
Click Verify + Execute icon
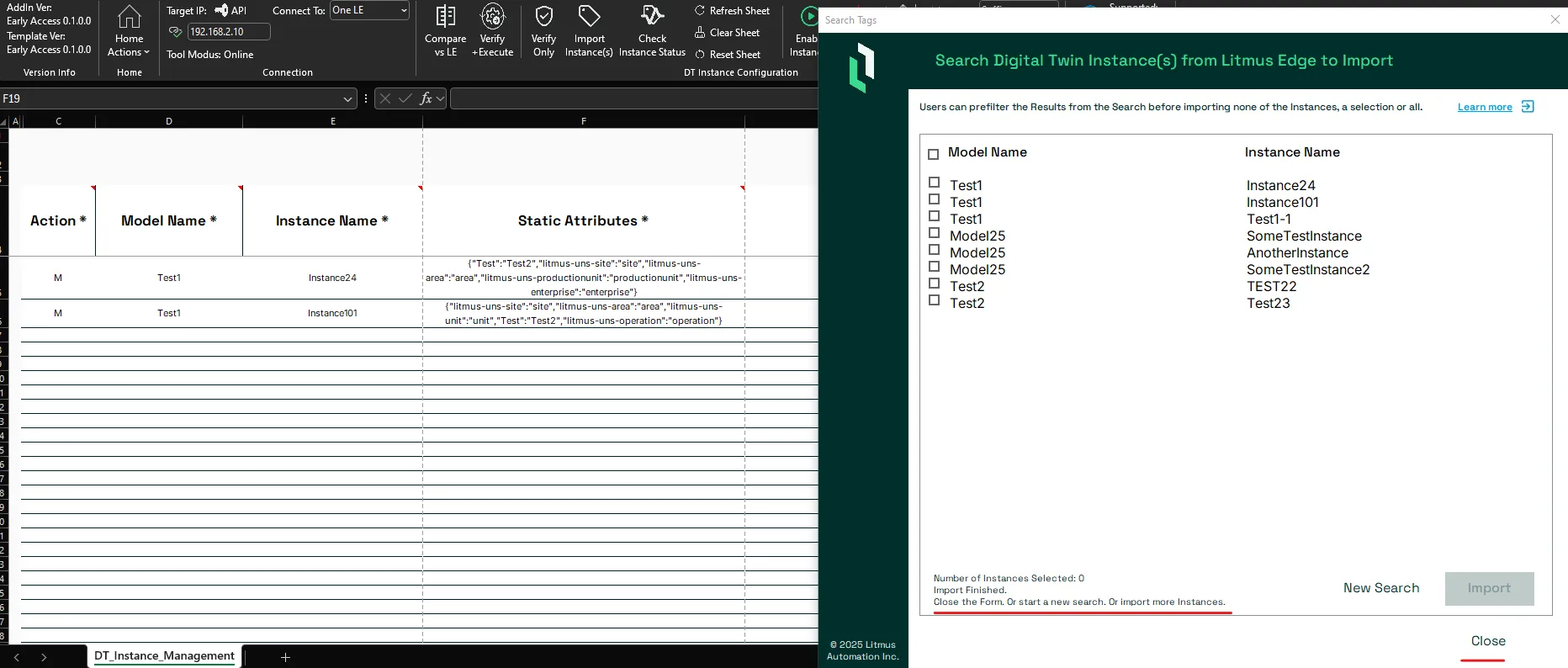[x=492, y=16]
